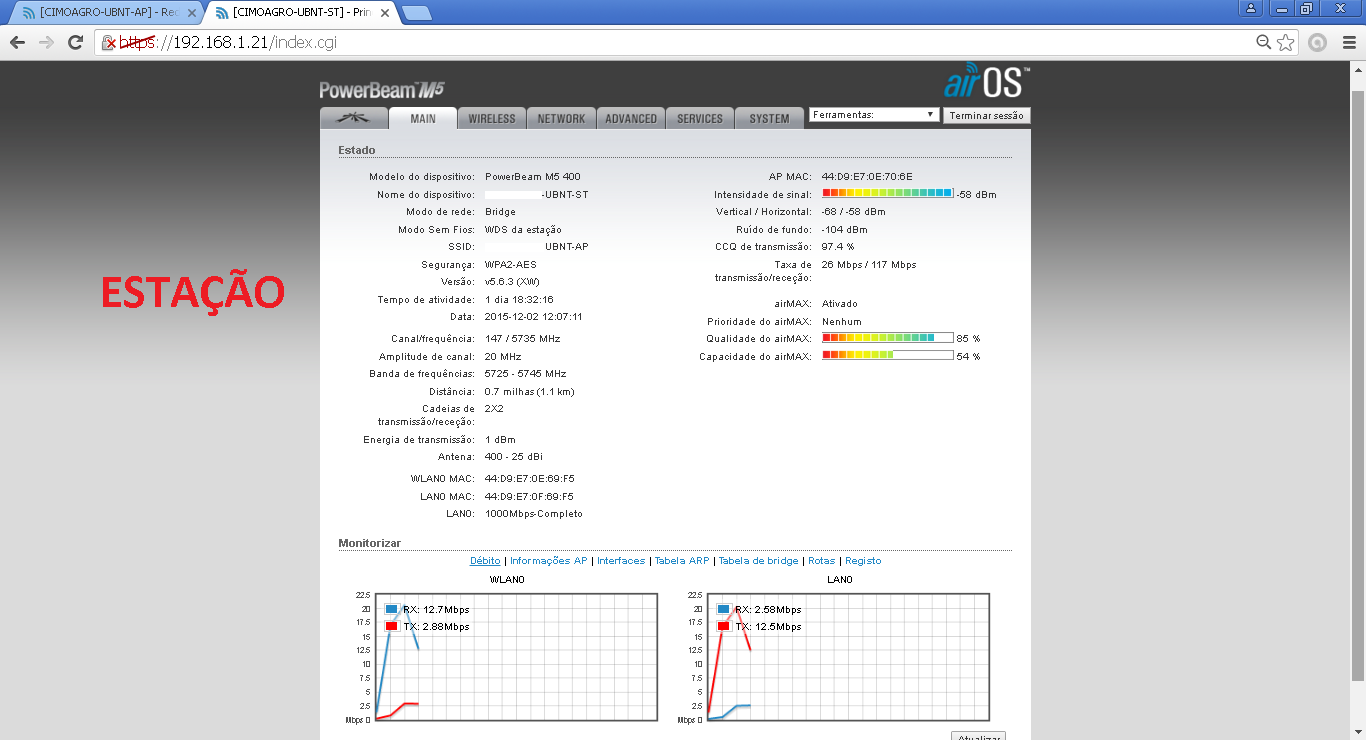
Task: Close the CIMOAGRO-UBNT-ST browser tab
Action: click(384, 12)
